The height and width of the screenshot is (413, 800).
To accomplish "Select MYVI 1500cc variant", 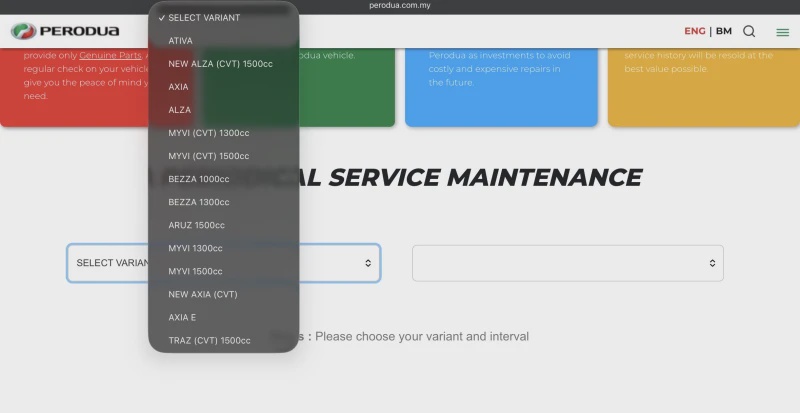I will 223,271.
